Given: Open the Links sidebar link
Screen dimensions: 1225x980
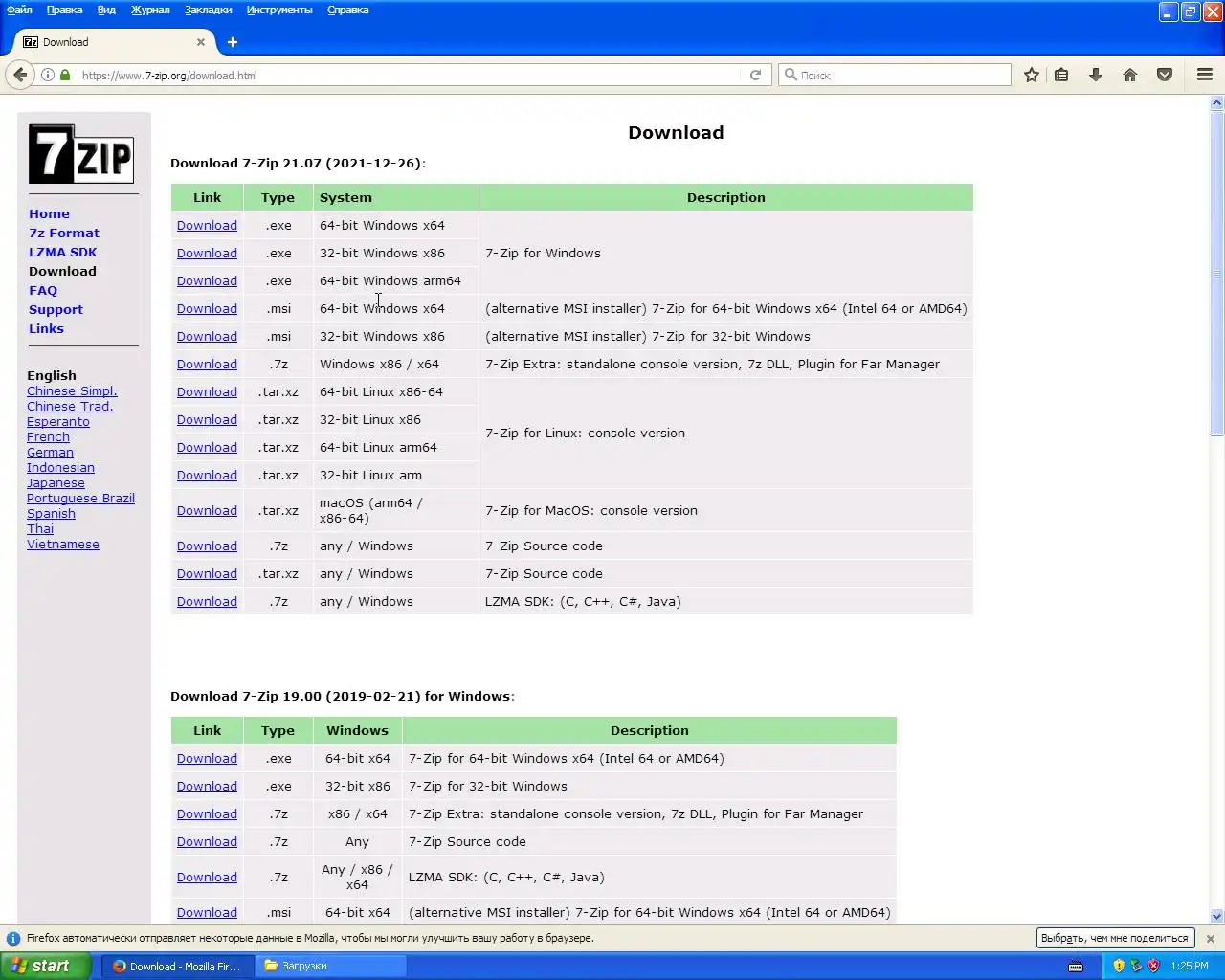Looking at the screenshot, I should point(46,329).
